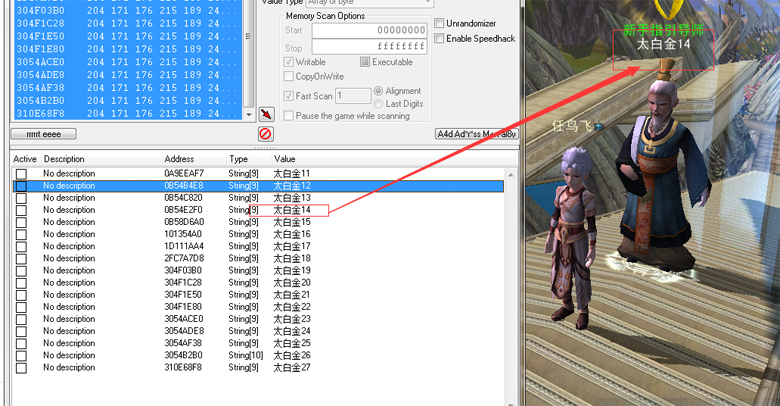Click String[10] type cell
780x406 pixels.
[x=246, y=355]
